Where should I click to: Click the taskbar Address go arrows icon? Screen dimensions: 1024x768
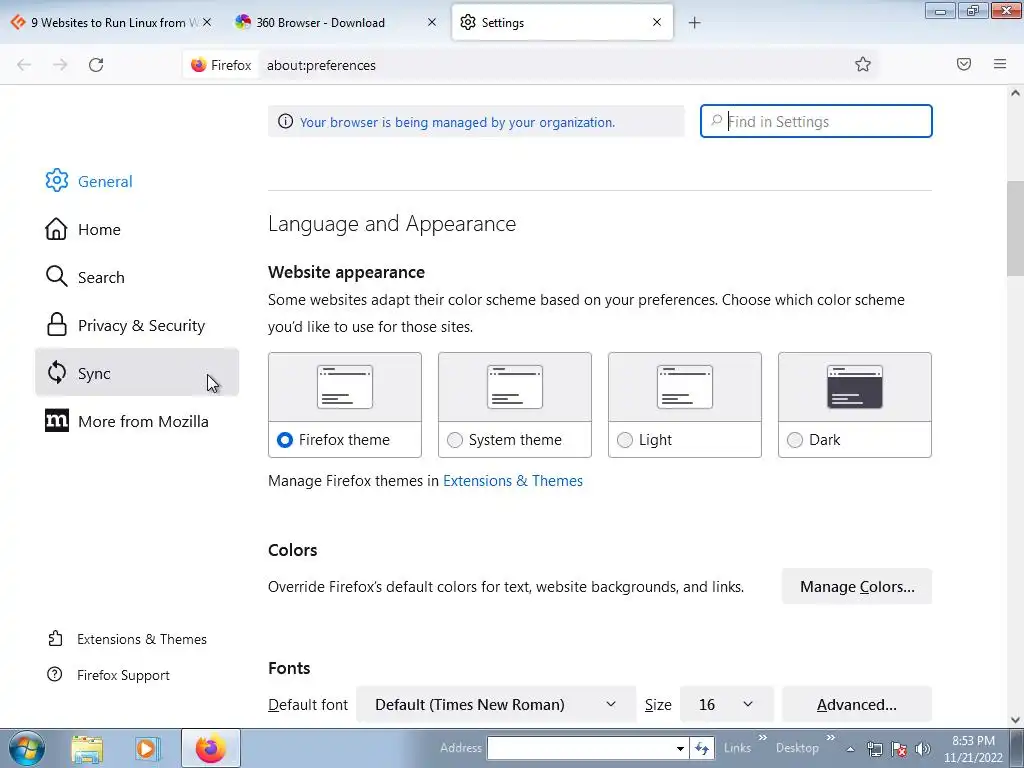(x=701, y=748)
